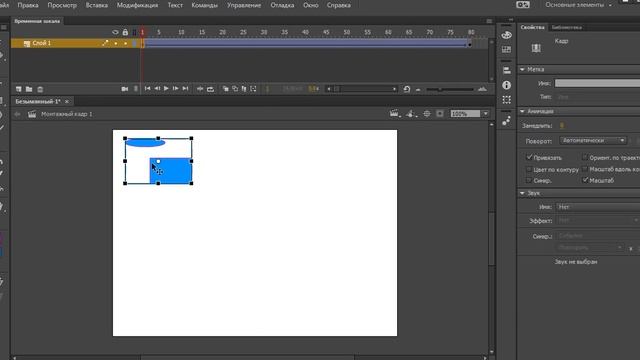
Task: Close the Безымянный-1 document tab
Action: (67, 101)
